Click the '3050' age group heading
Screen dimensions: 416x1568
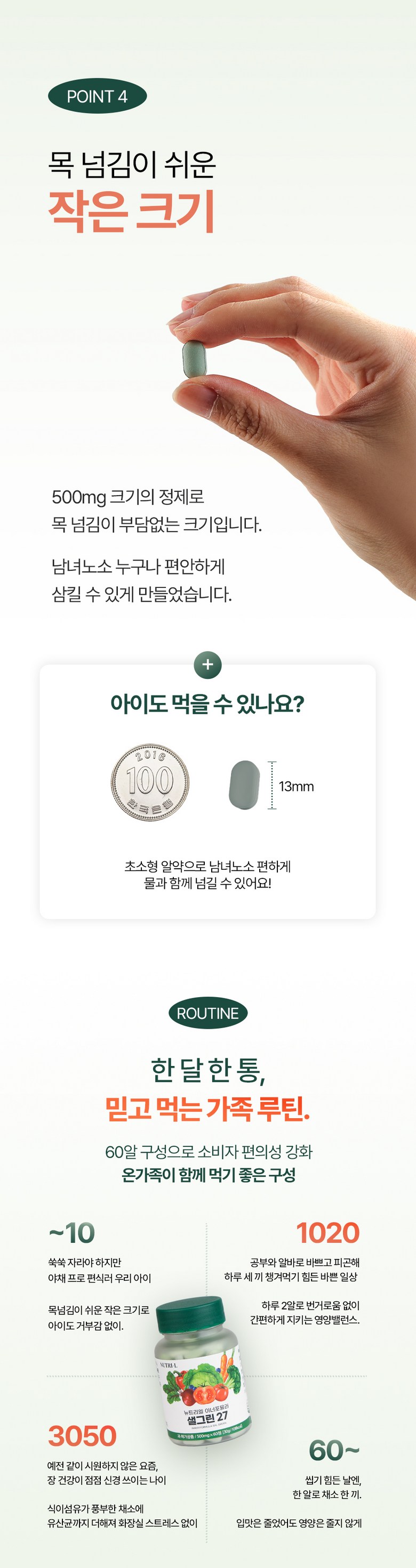(82, 1436)
